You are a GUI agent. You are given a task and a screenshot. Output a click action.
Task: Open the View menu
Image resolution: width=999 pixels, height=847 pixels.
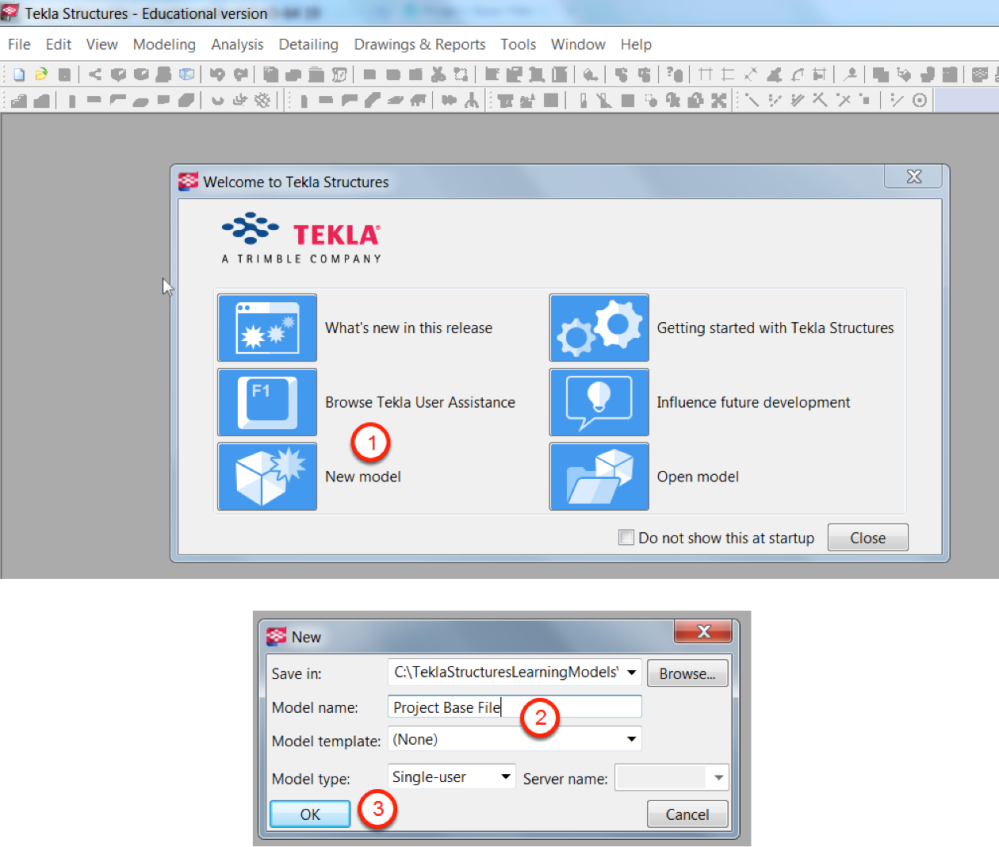[102, 45]
